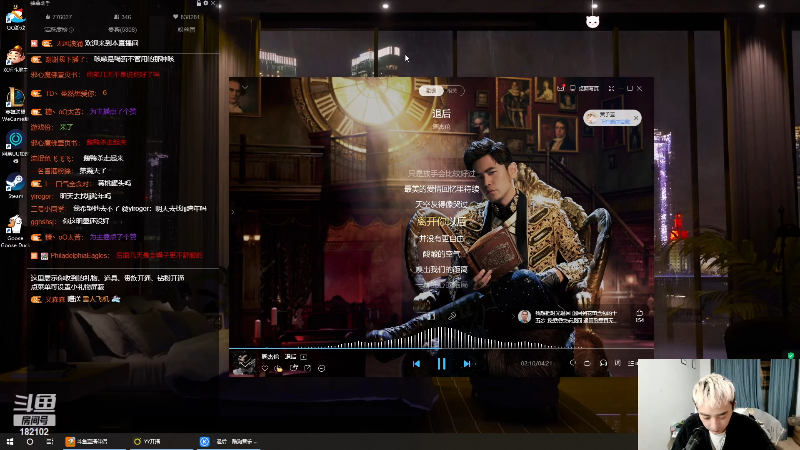Viewport: 800px width, 450px height.
Task: Pause the song in the music player
Action: pos(441,363)
